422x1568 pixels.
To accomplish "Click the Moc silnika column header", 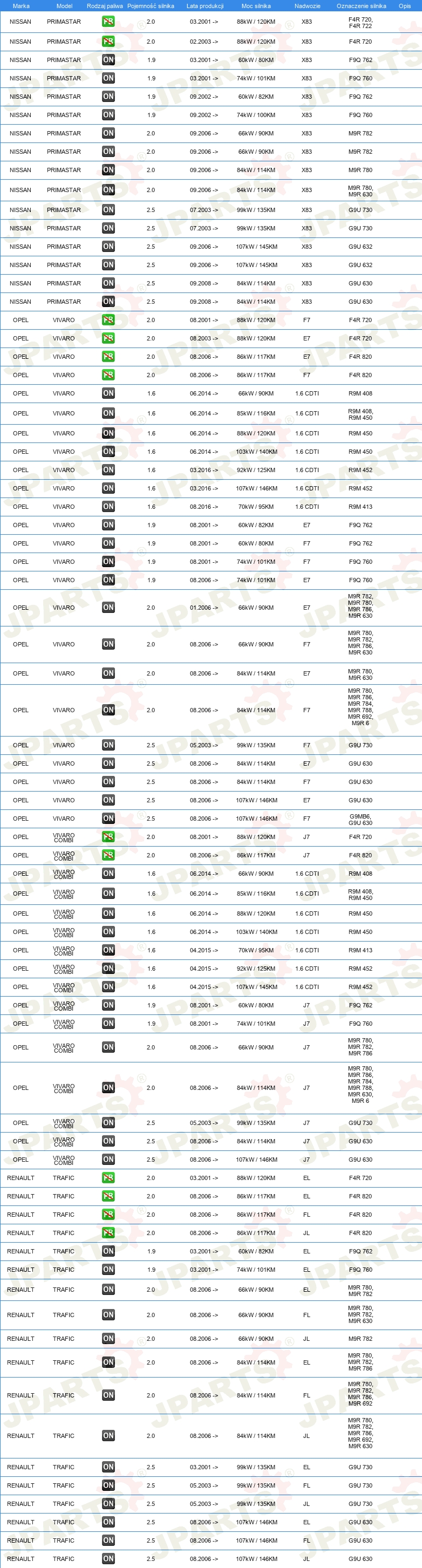I will [x=256, y=6].
